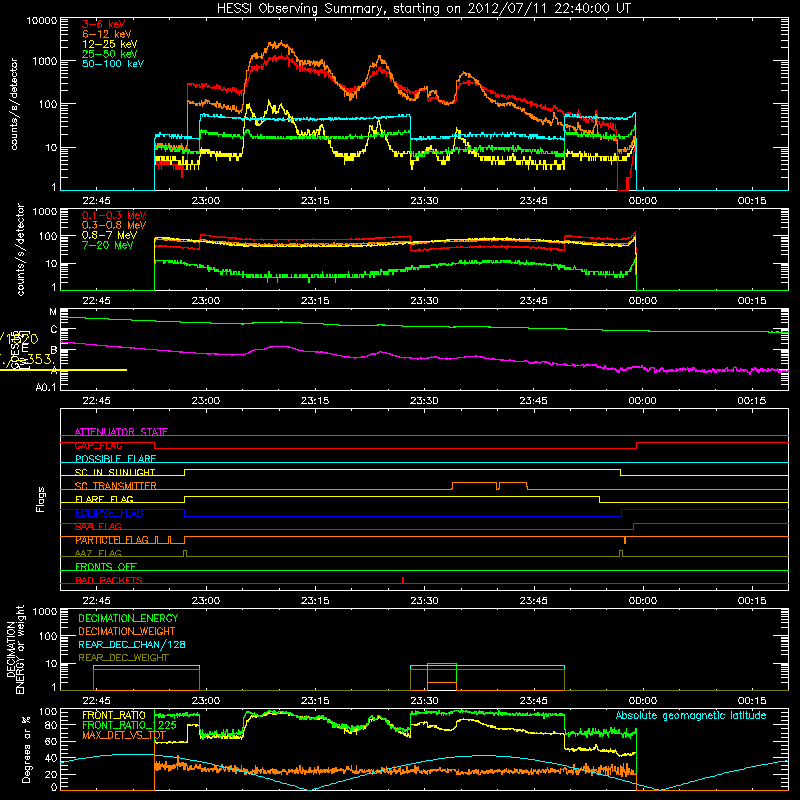Click the ATTENUATOR_STATE flag label
The image size is (800, 800).
[x=121, y=432]
